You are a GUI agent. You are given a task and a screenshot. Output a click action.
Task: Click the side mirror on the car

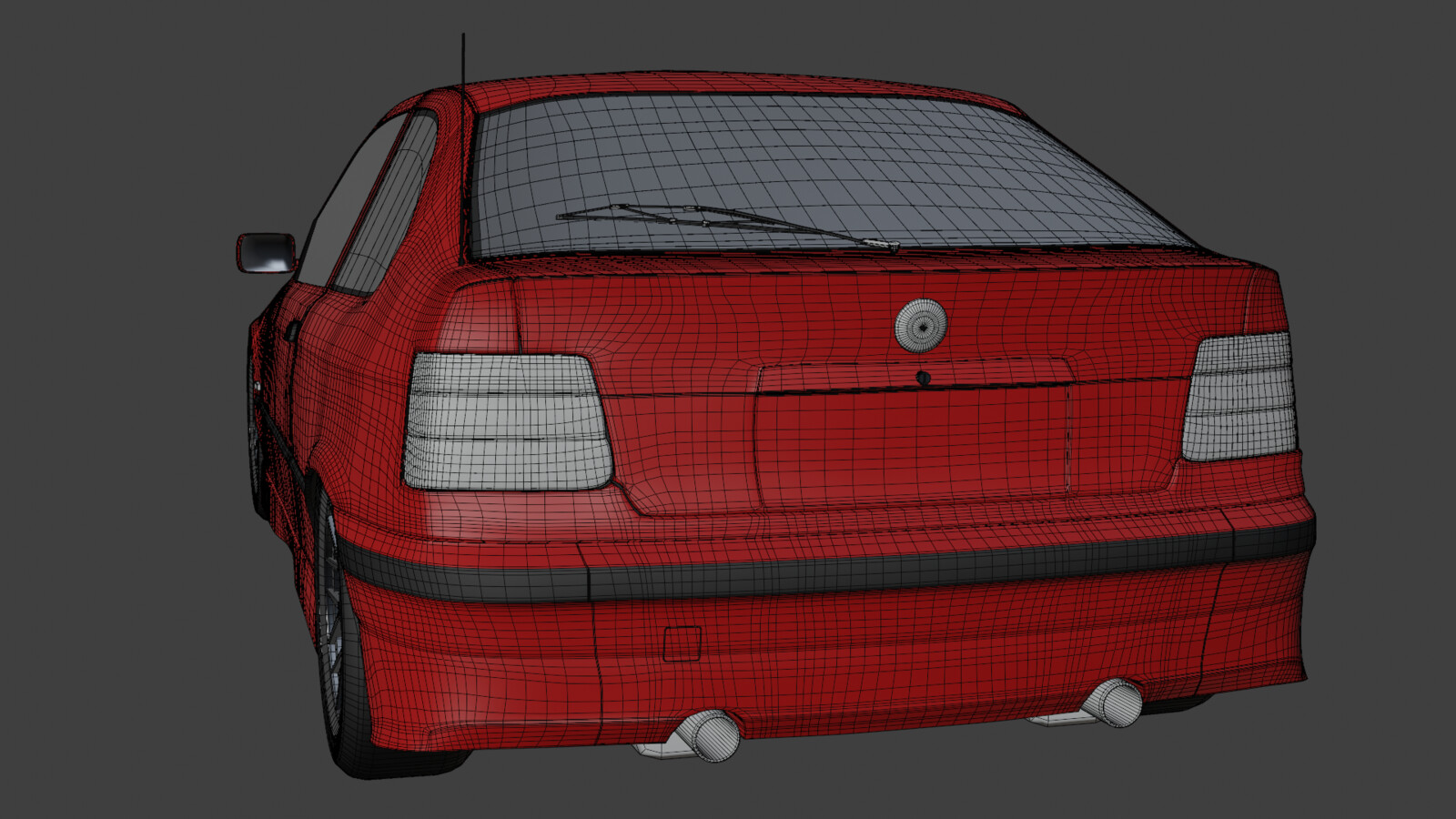[267, 253]
